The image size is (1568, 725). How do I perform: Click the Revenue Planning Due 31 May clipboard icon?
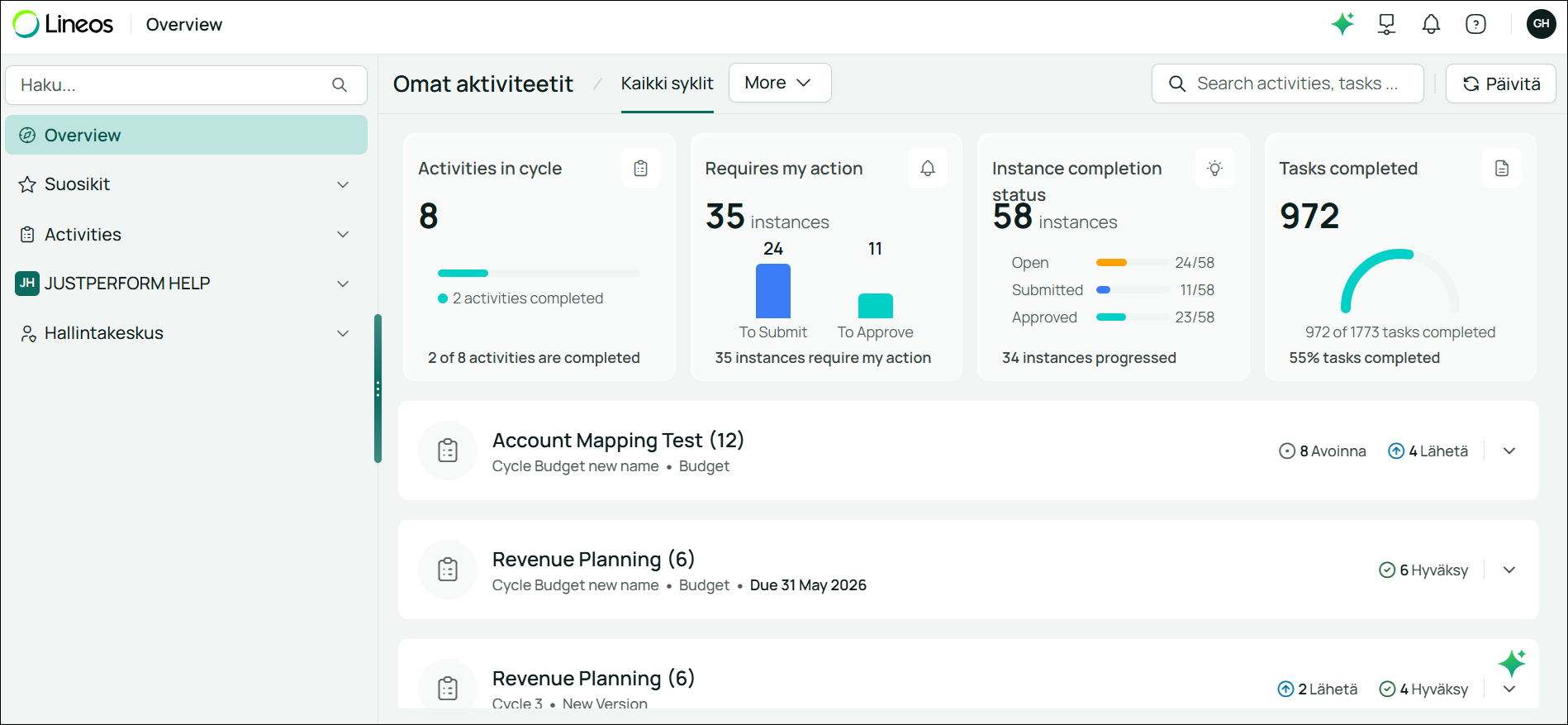[x=448, y=570]
